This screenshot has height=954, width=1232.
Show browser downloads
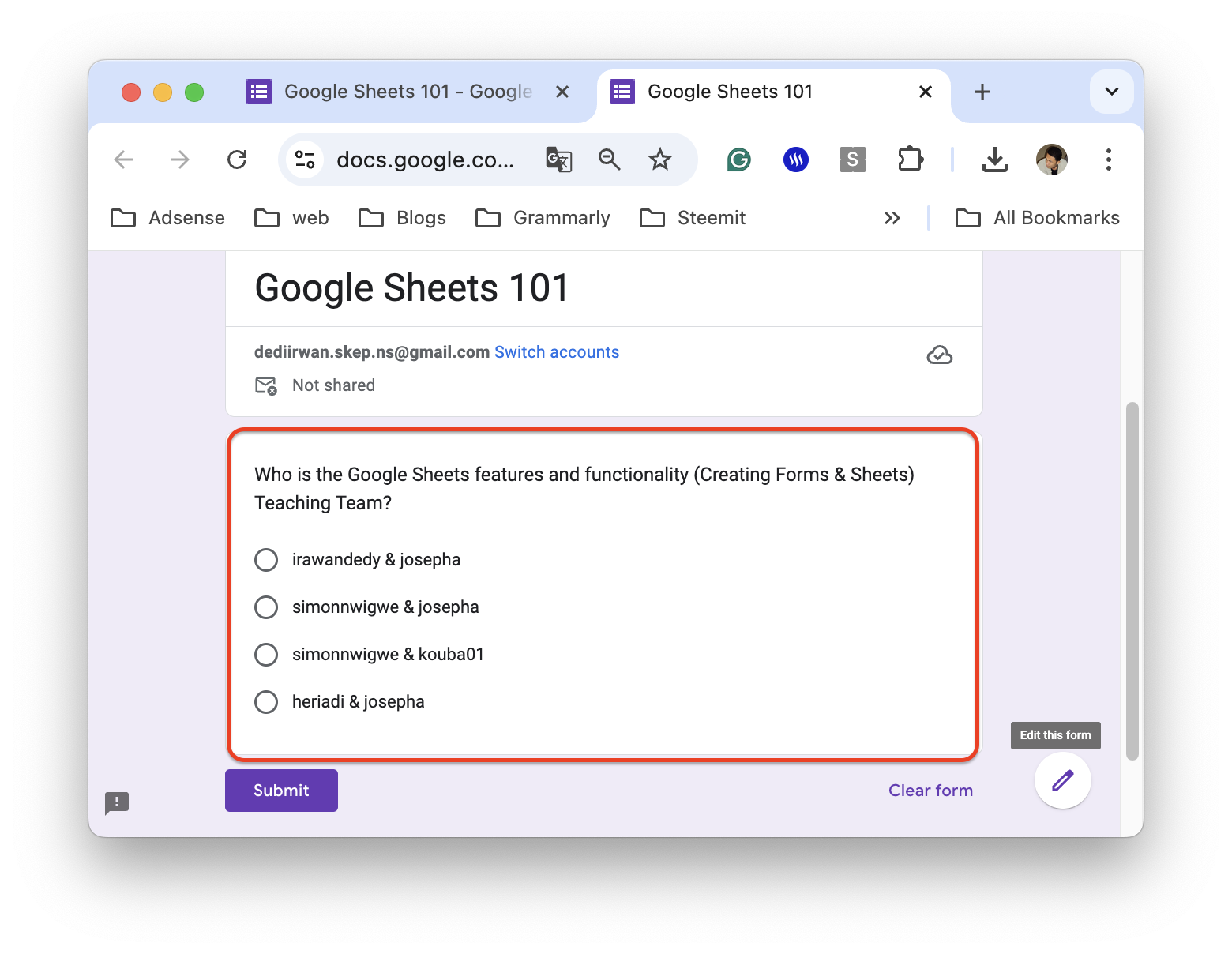(x=995, y=160)
